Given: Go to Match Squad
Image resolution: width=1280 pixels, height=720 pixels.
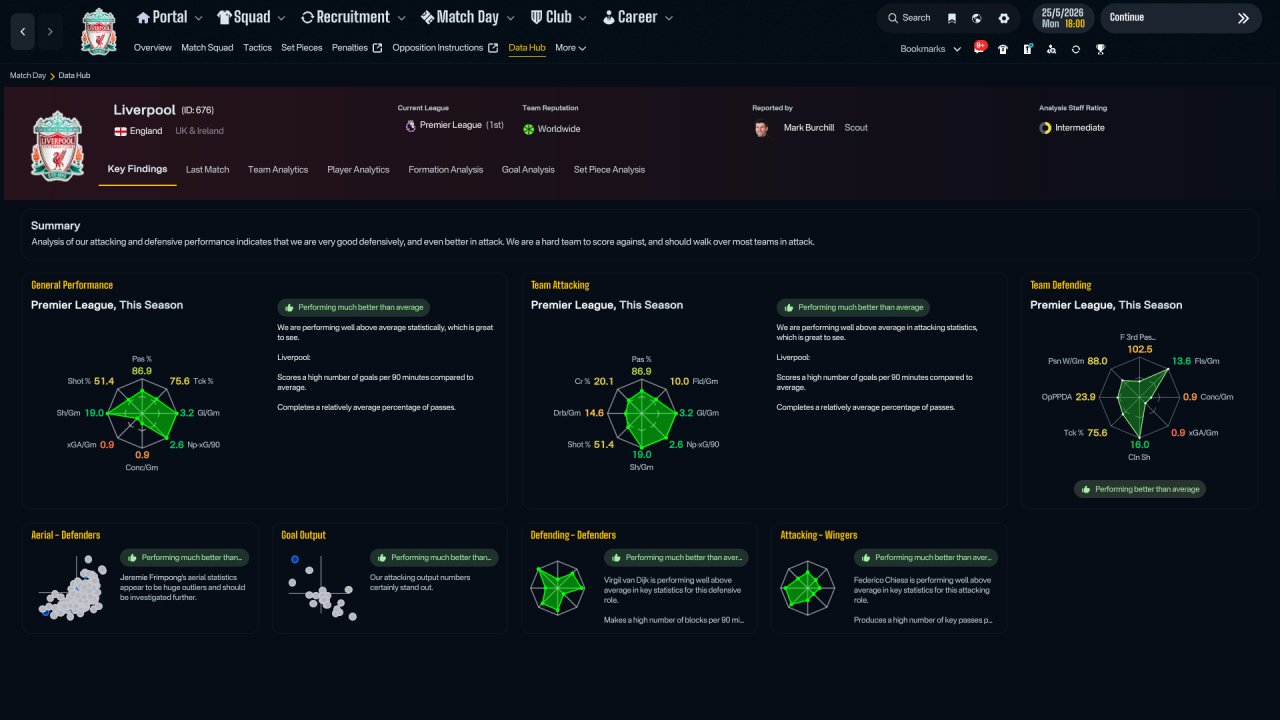Looking at the screenshot, I should [x=207, y=48].
